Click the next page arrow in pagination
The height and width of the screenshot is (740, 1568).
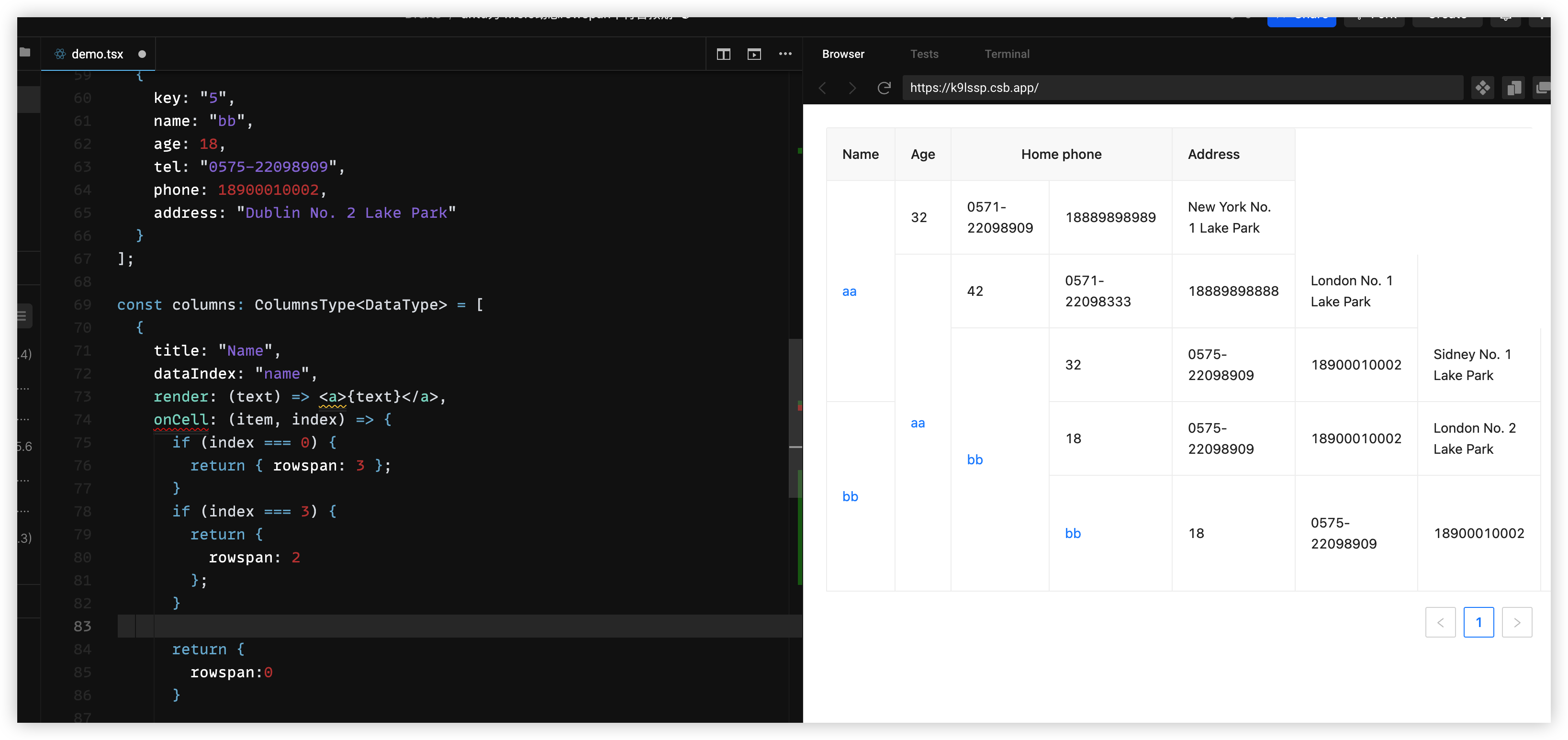[x=1517, y=622]
